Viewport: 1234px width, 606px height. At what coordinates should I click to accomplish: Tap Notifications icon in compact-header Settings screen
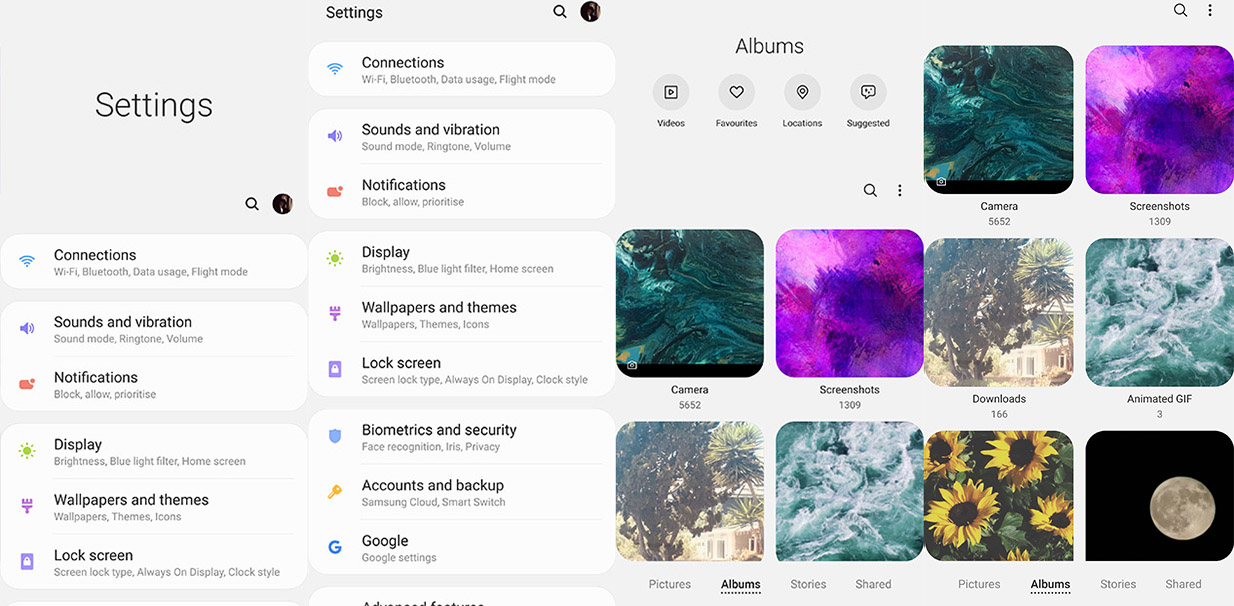(x=335, y=191)
